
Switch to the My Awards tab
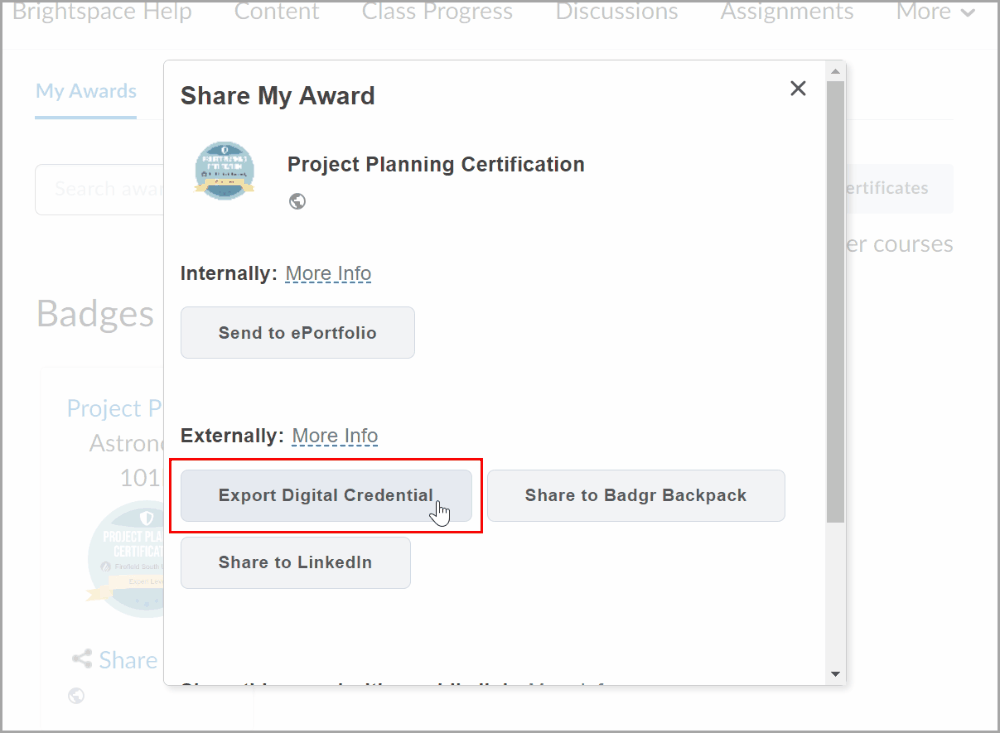tap(86, 91)
